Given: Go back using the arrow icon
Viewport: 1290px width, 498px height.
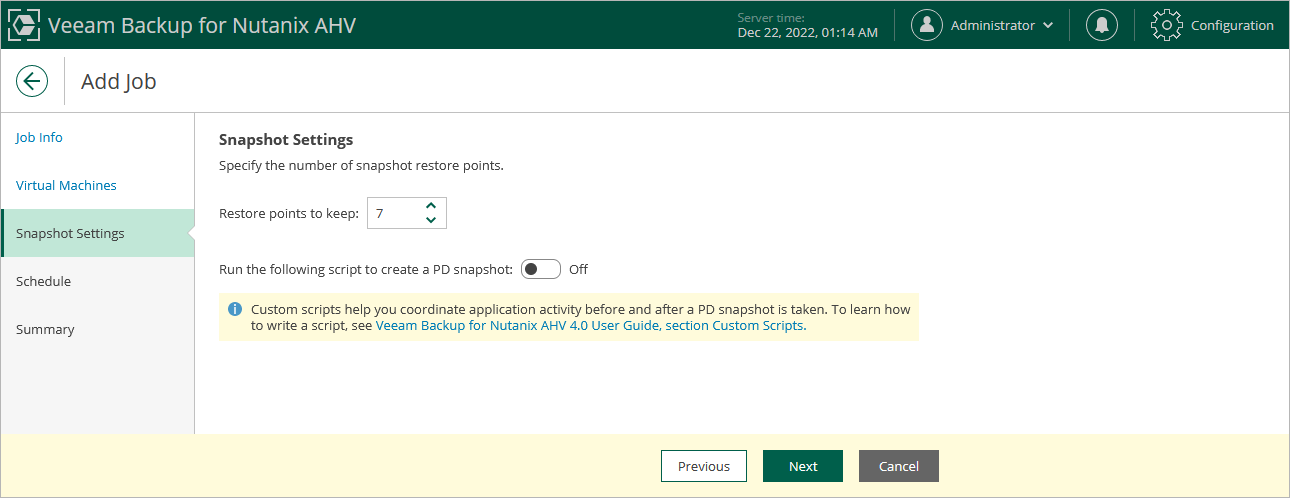Looking at the screenshot, I should click(x=32, y=81).
